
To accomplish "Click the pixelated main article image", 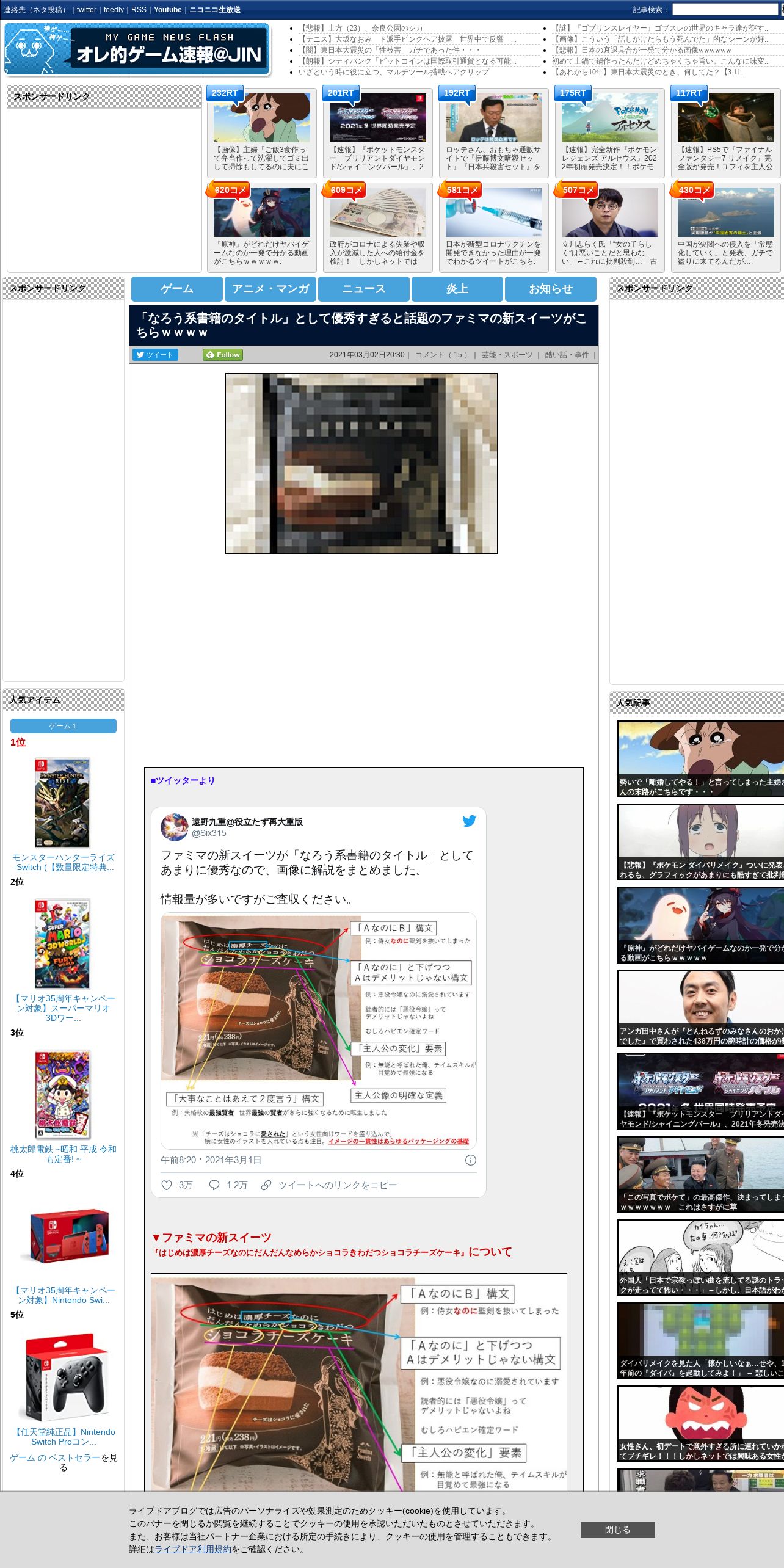I will click(361, 463).
